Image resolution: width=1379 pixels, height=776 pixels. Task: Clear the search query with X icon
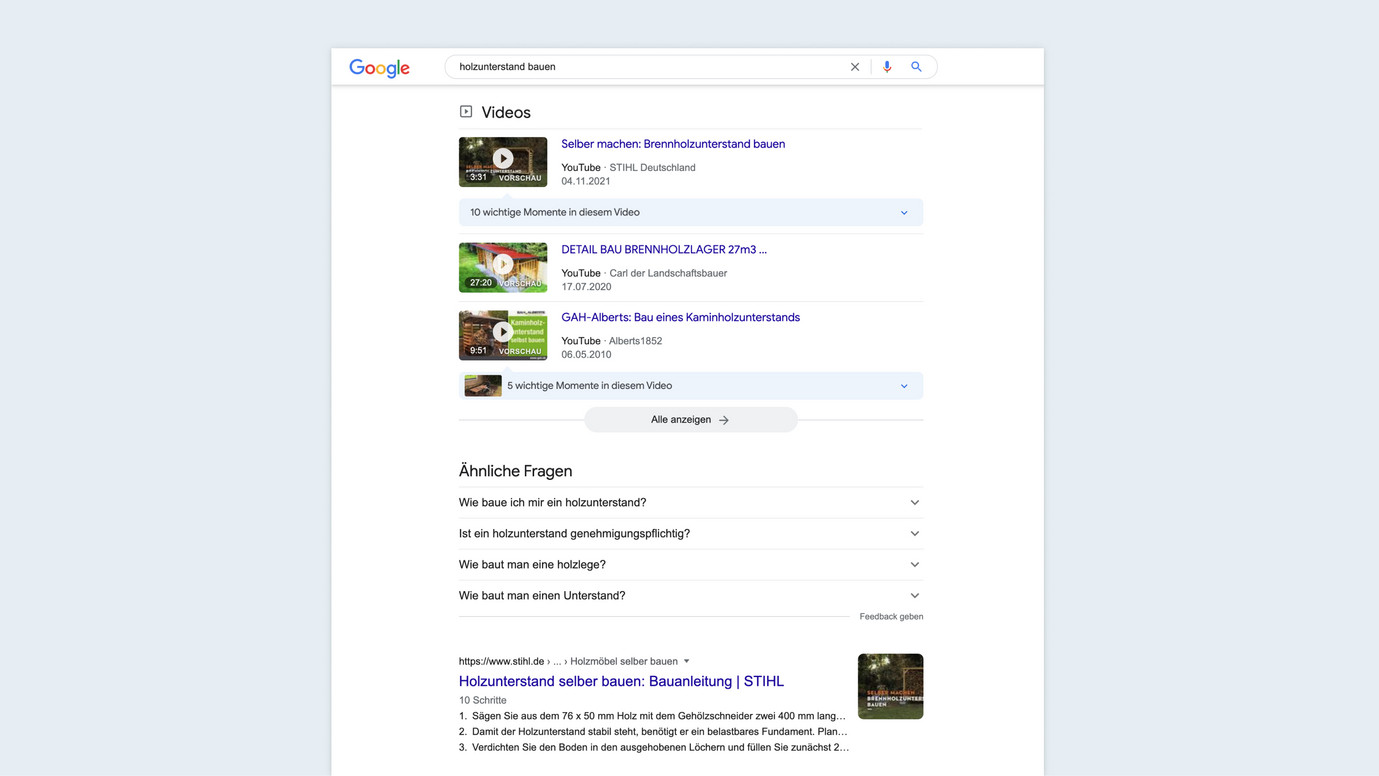(855, 67)
